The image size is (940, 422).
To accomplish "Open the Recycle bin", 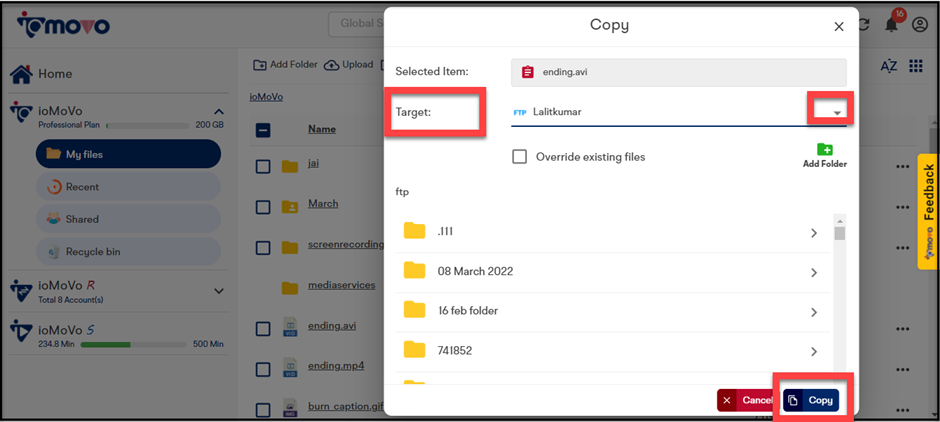I will click(x=128, y=252).
